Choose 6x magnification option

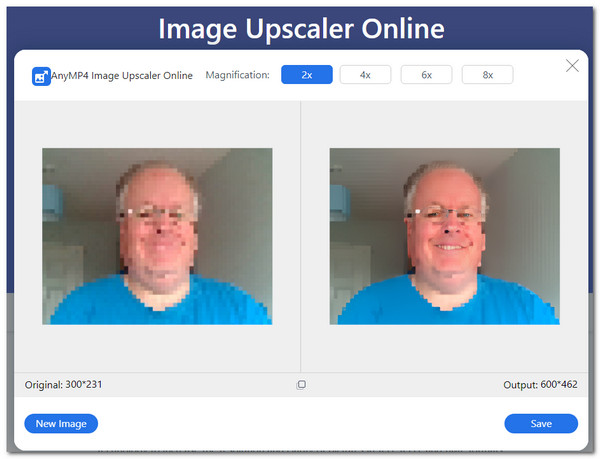[x=426, y=75]
